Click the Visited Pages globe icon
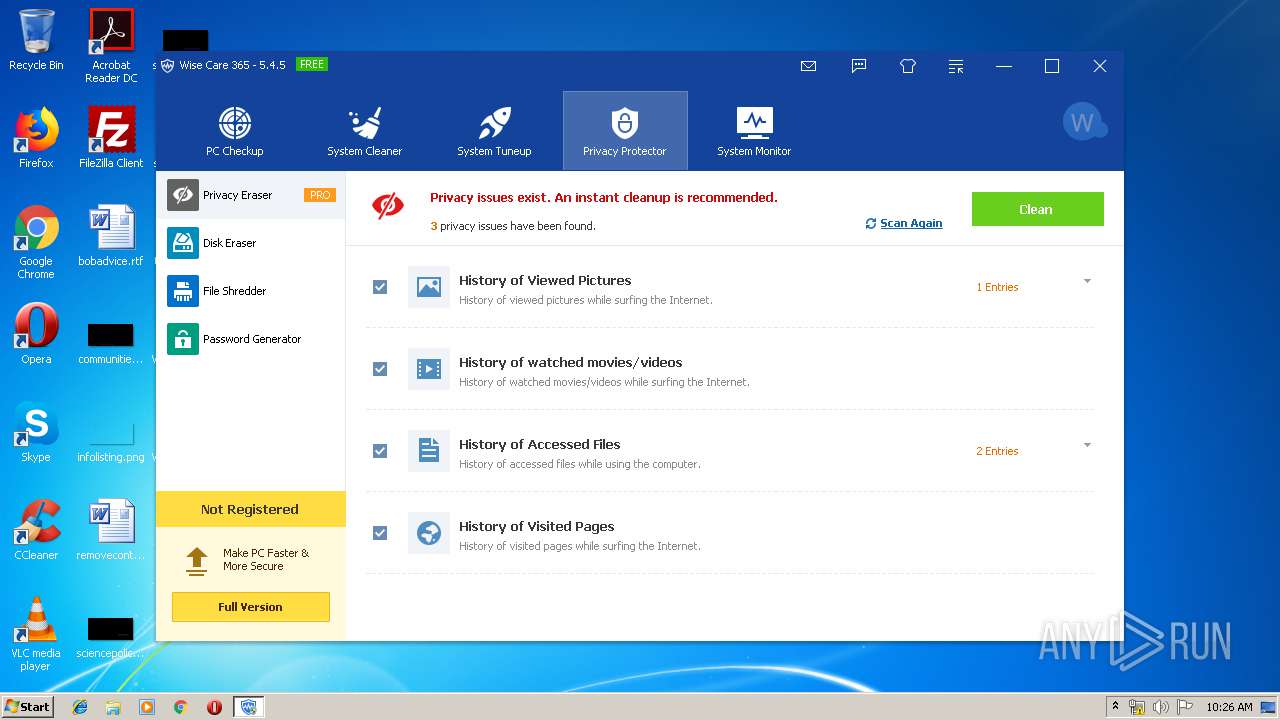This screenshot has height=720, width=1280. coord(429,533)
